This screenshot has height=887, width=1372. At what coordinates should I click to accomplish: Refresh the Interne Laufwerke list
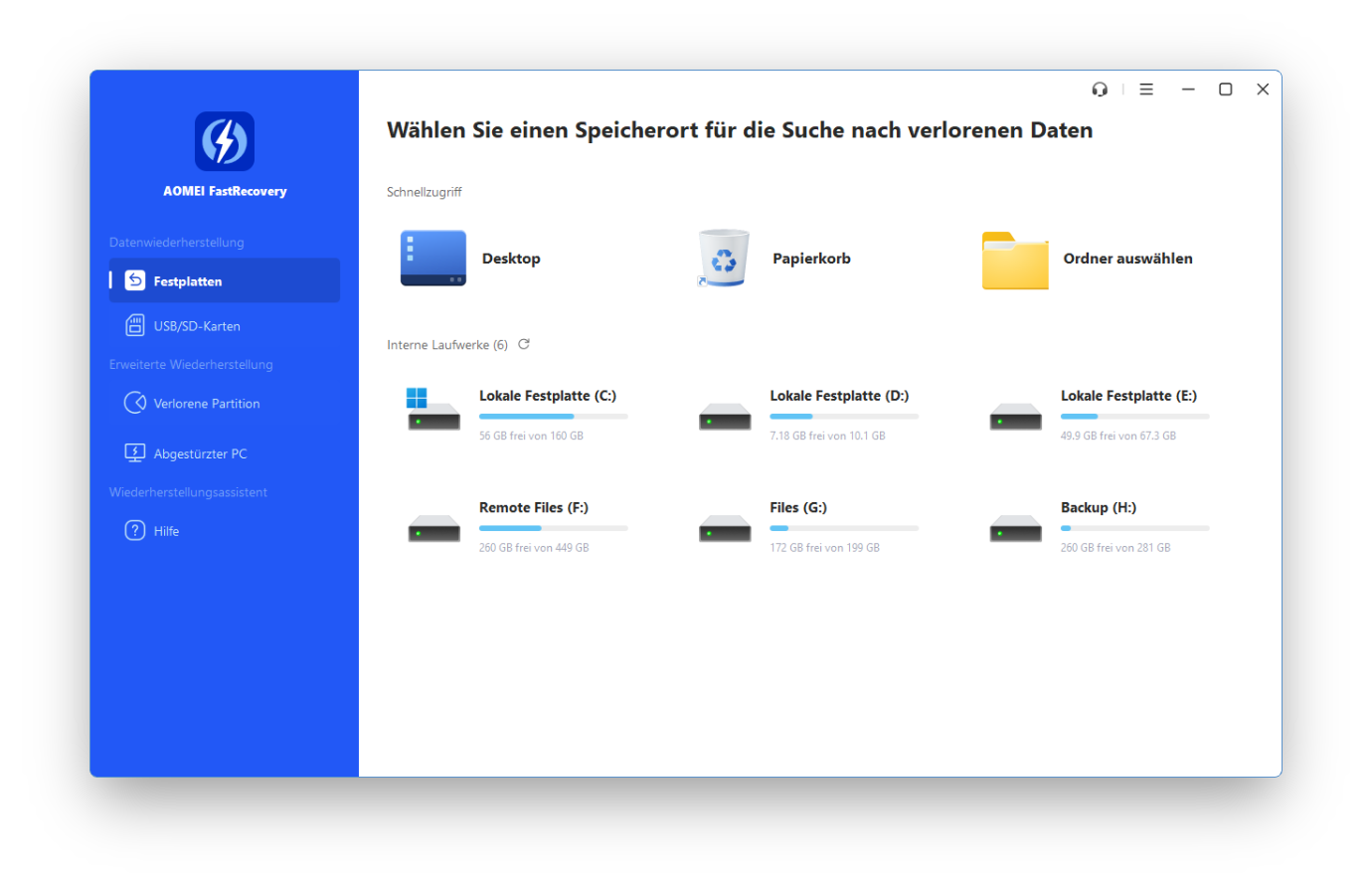524,344
